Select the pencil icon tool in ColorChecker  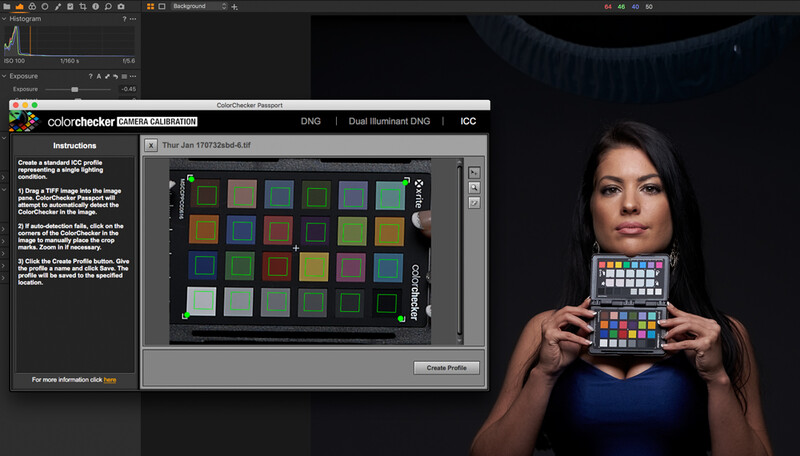click(x=474, y=203)
